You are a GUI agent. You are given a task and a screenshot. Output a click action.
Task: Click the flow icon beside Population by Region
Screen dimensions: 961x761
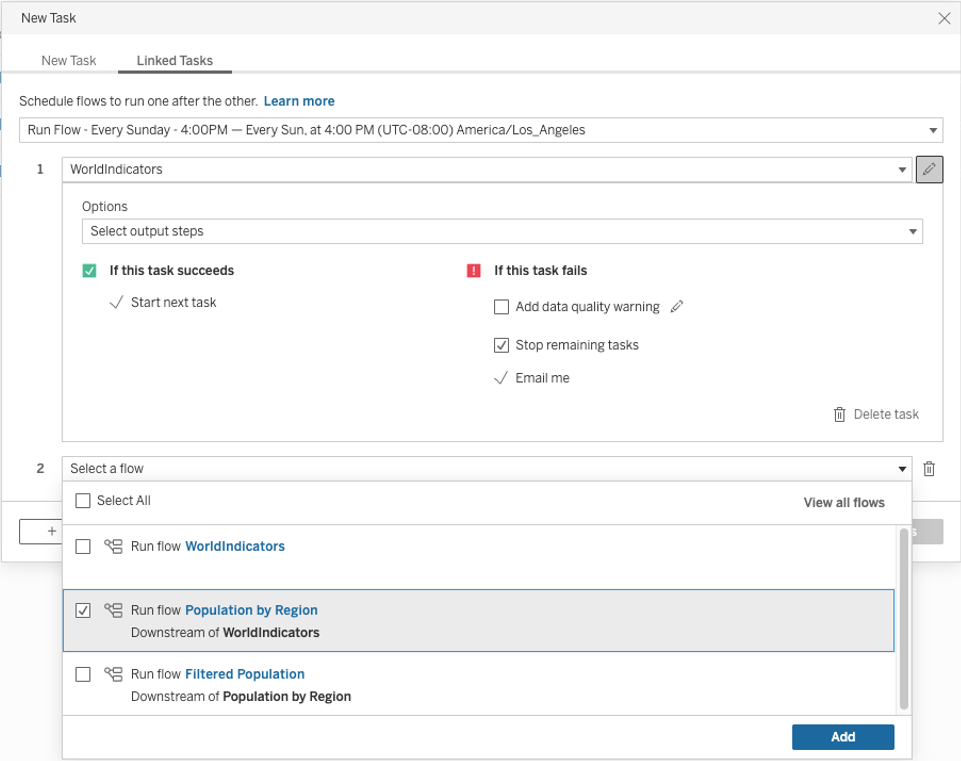[x=113, y=610]
